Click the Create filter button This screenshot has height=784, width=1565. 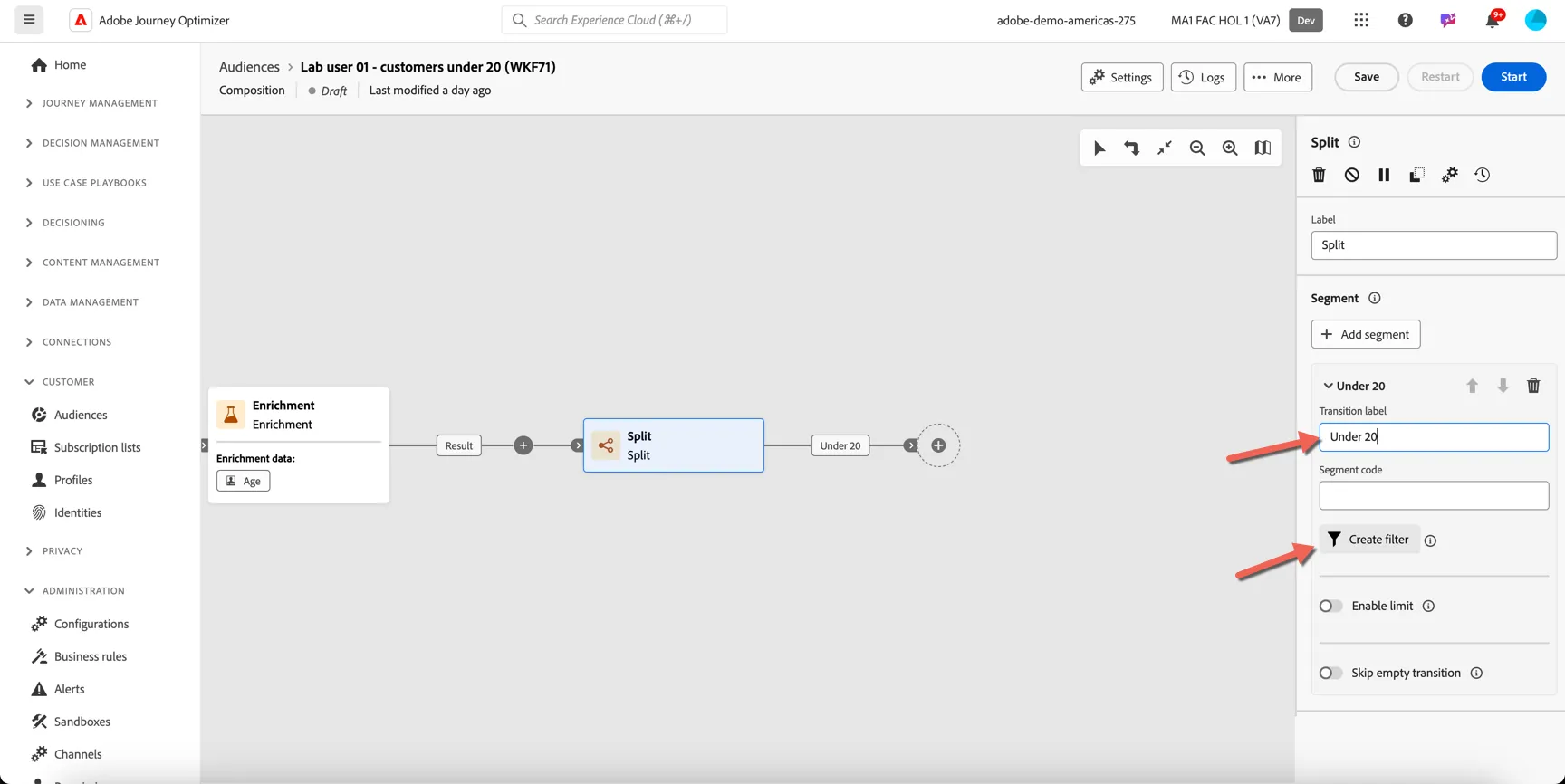point(1368,540)
